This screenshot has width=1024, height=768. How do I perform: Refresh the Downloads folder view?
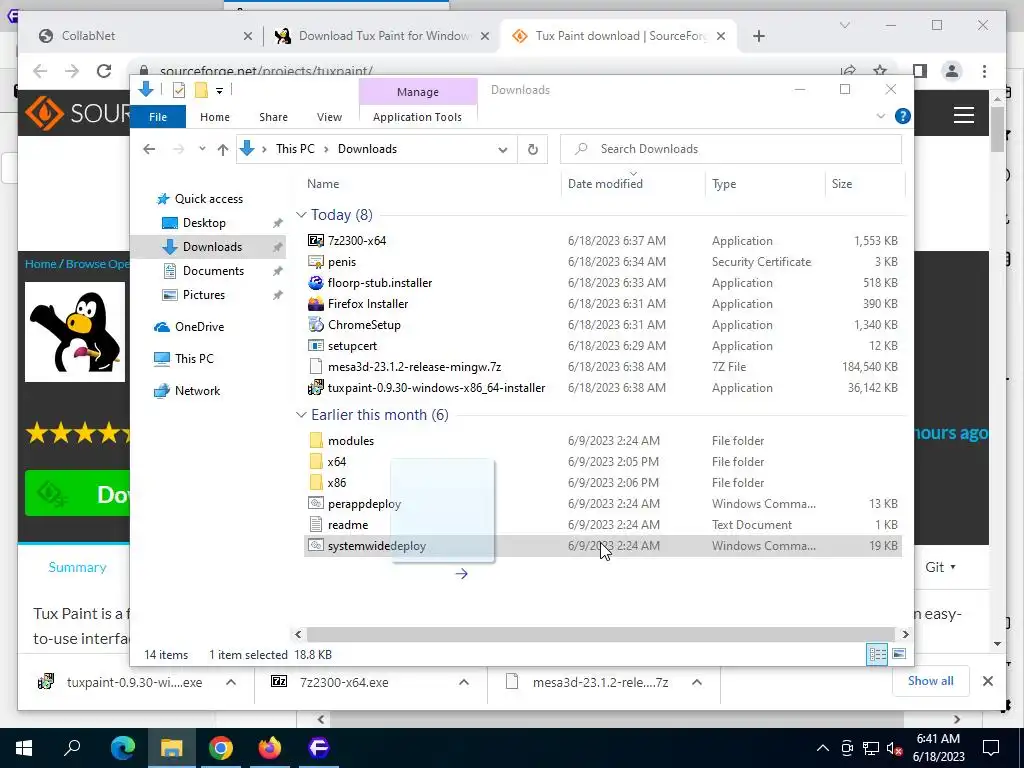532,149
